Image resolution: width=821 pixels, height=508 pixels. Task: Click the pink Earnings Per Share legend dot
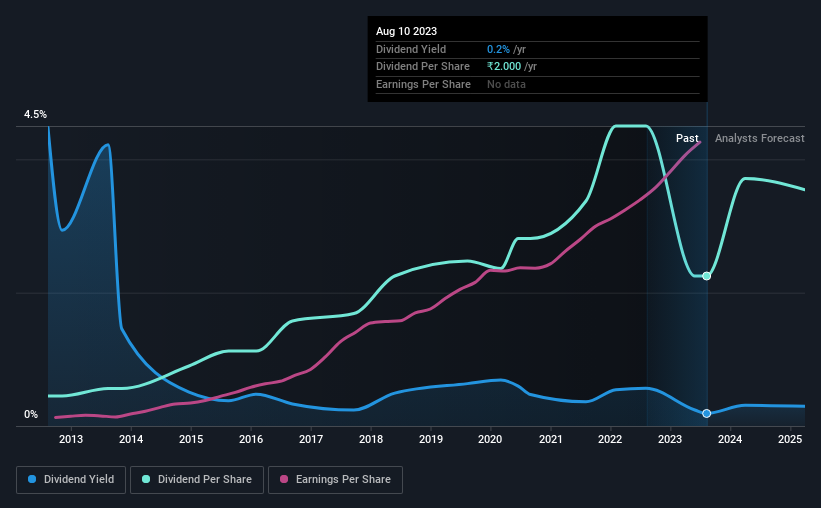(x=284, y=479)
